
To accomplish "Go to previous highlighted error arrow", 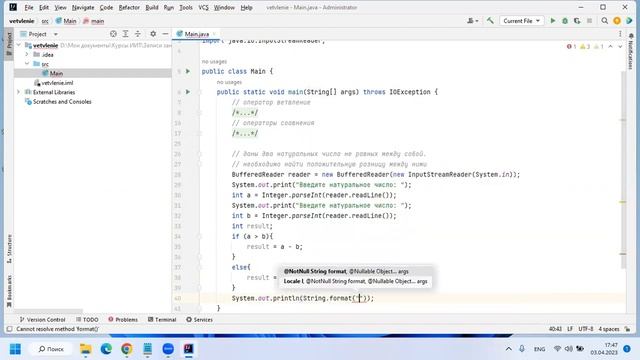I will 610,47.
